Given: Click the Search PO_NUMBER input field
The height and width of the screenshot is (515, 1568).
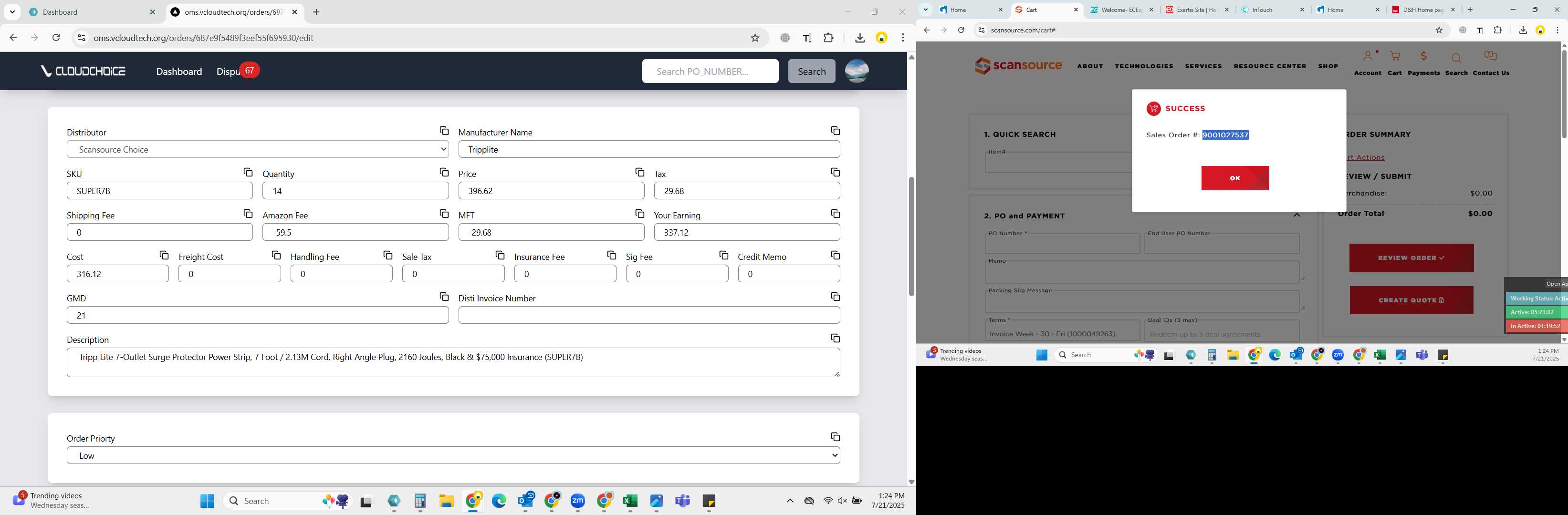Looking at the screenshot, I should [x=710, y=71].
